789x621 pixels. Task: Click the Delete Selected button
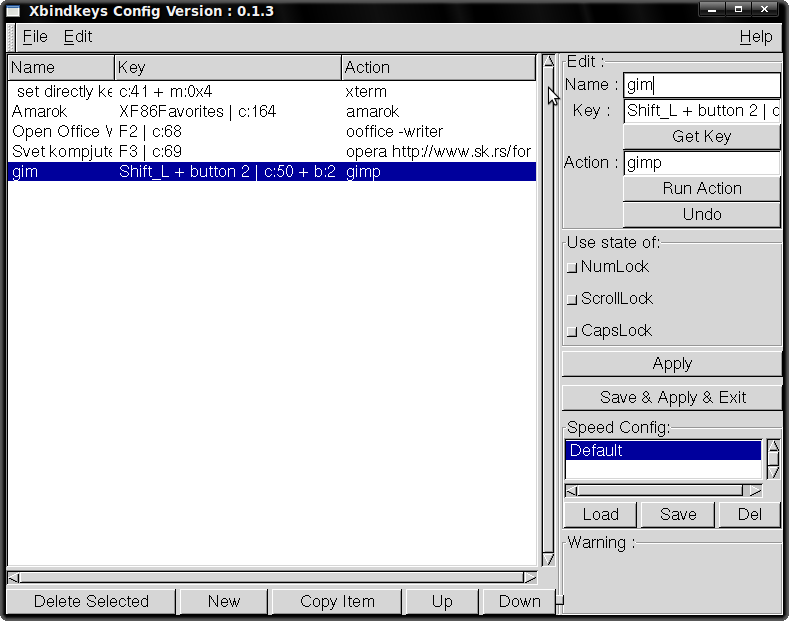click(x=91, y=601)
